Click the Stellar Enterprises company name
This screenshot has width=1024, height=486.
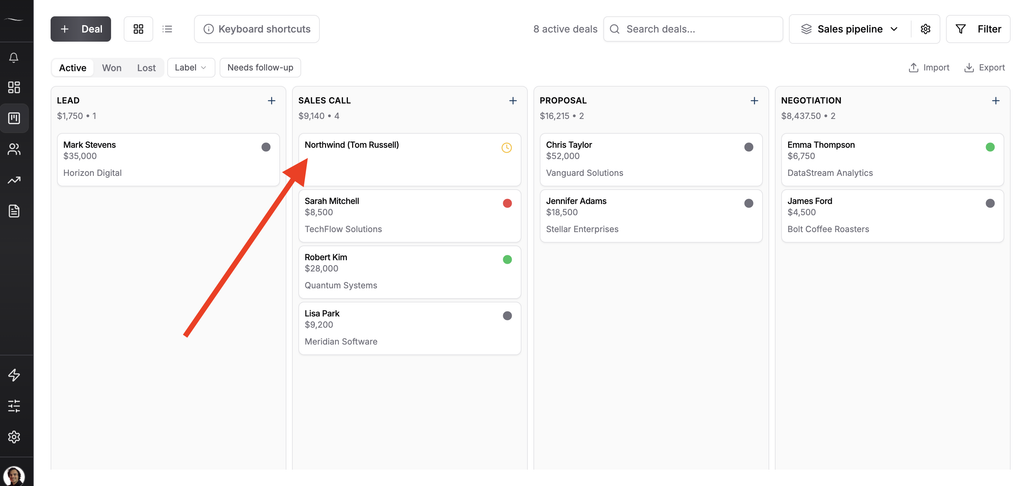click(582, 229)
